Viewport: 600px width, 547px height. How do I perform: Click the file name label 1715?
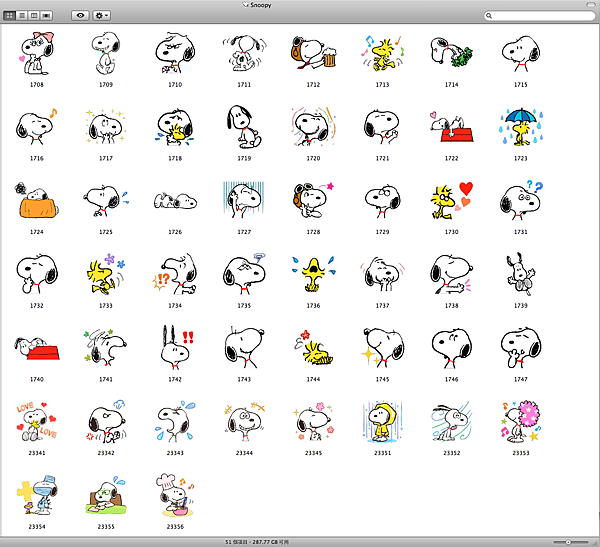pos(521,85)
